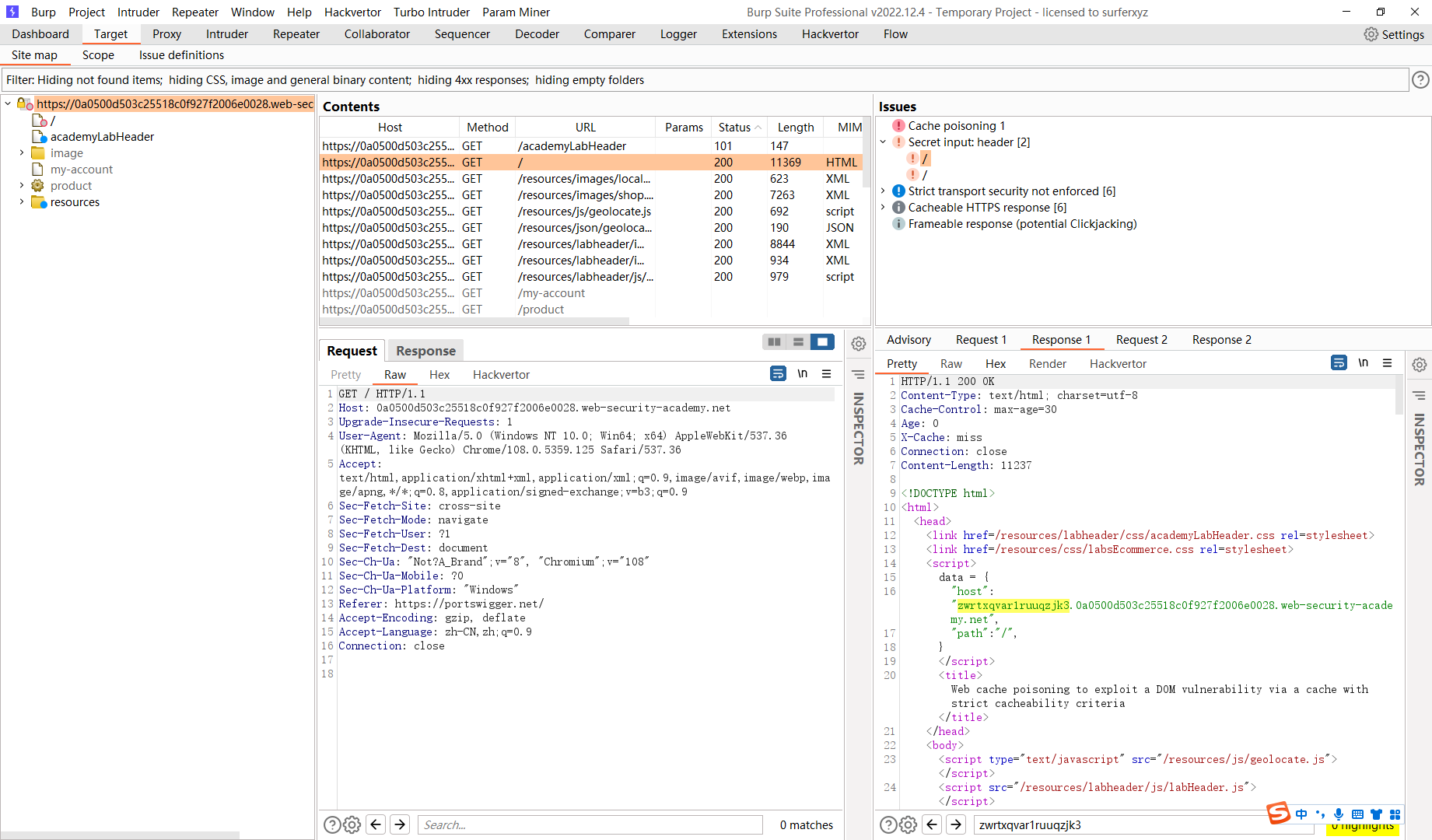Image resolution: width=1432 pixels, height=840 pixels.
Task: Open Param Miner menu
Action: pyautogui.click(x=516, y=12)
